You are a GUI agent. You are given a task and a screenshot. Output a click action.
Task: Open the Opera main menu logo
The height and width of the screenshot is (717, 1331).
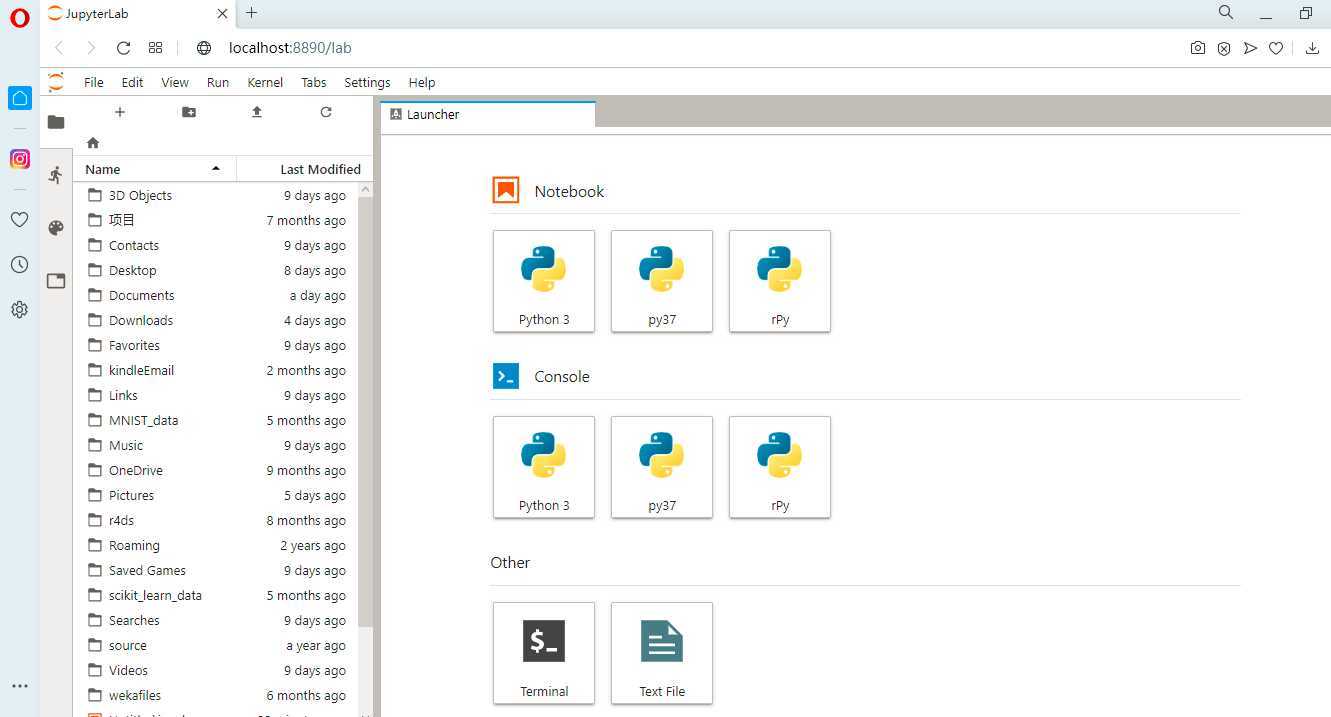[20, 17]
